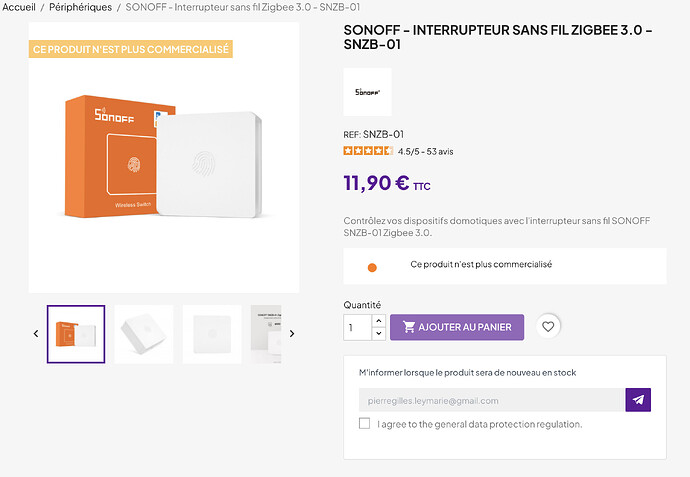The height and width of the screenshot is (477, 690).
Task: Click the next thumbnail arrow
Action: click(292, 334)
